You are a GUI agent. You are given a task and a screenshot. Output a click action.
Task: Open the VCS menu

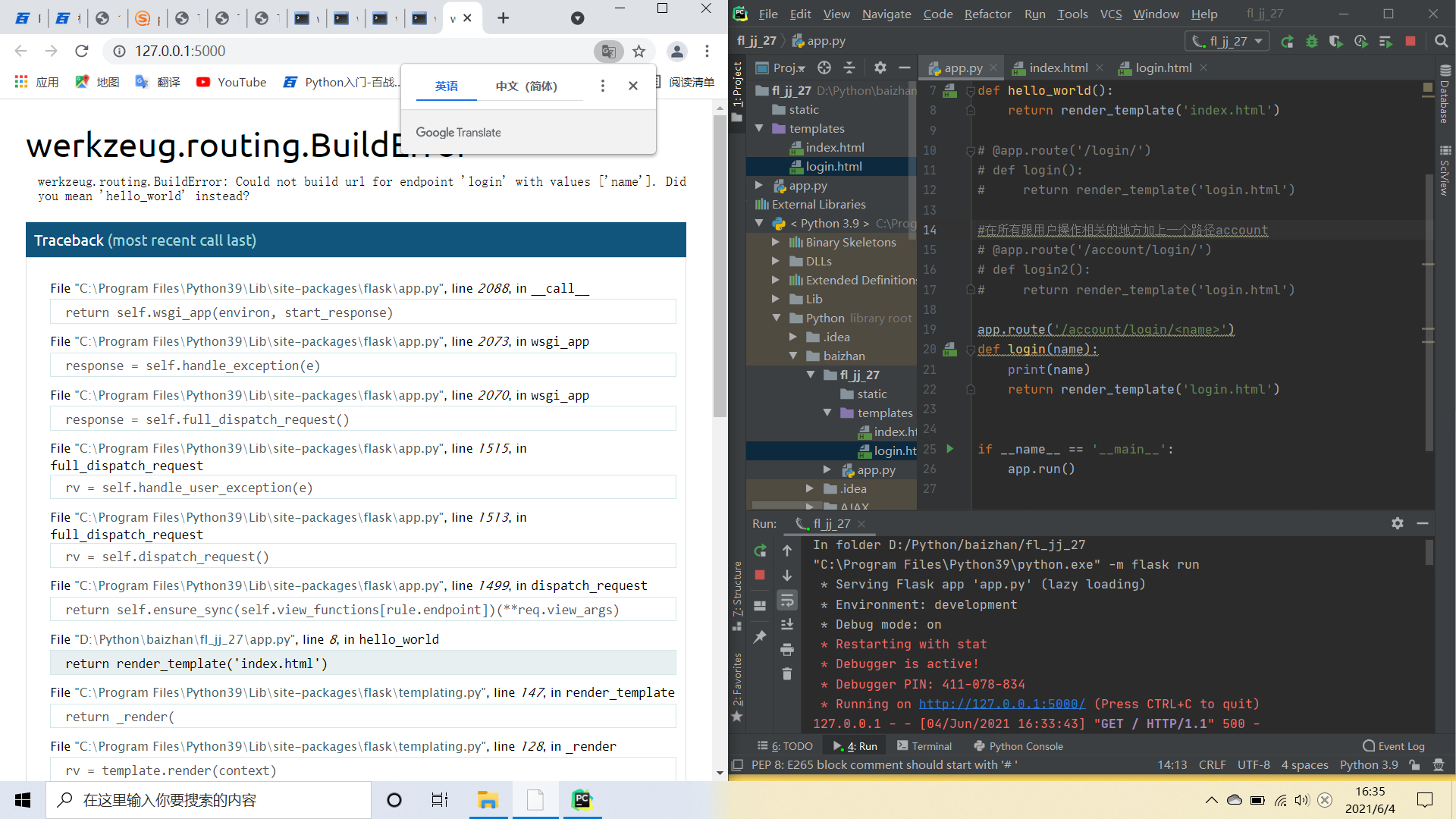point(1110,14)
